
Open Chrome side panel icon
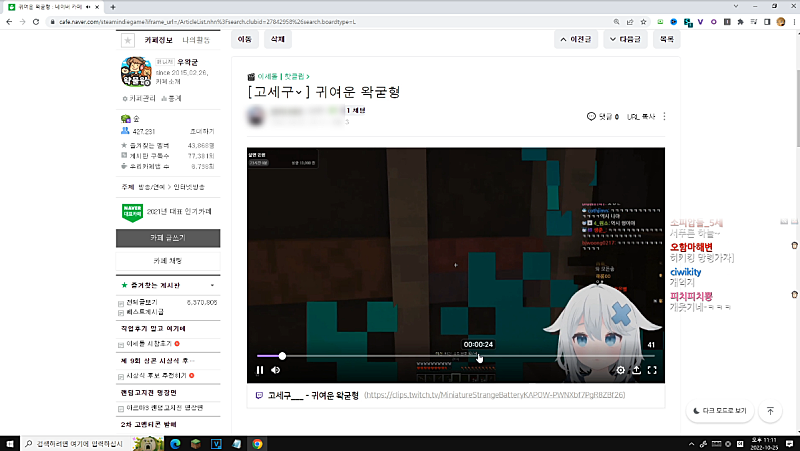(767, 22)
